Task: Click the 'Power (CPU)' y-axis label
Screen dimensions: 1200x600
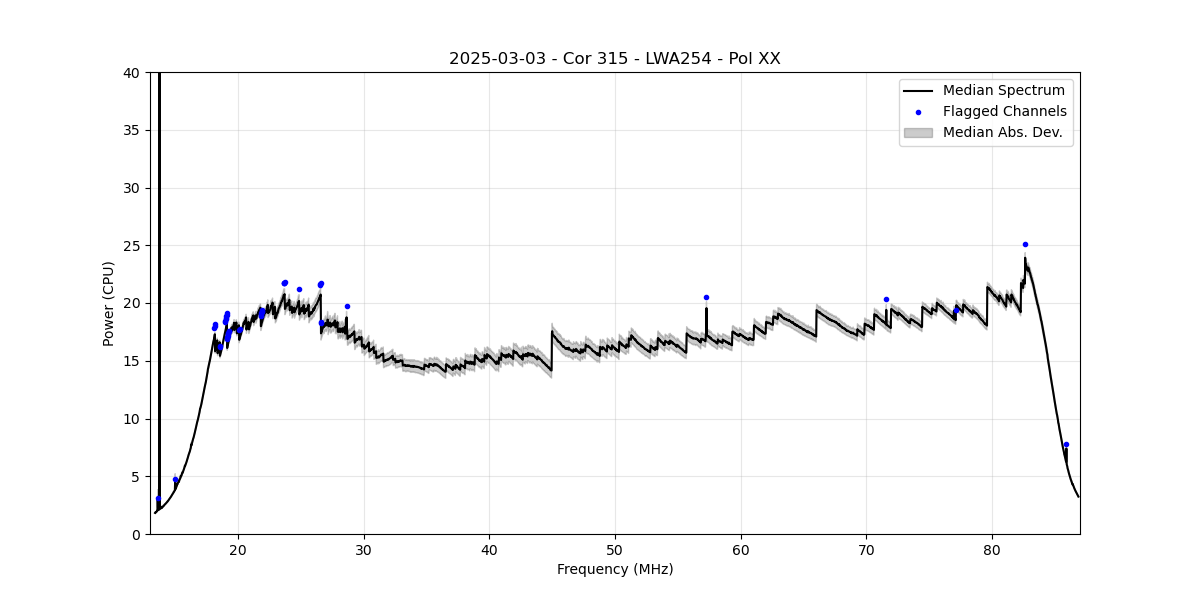Action: click(x=109, y=303)
